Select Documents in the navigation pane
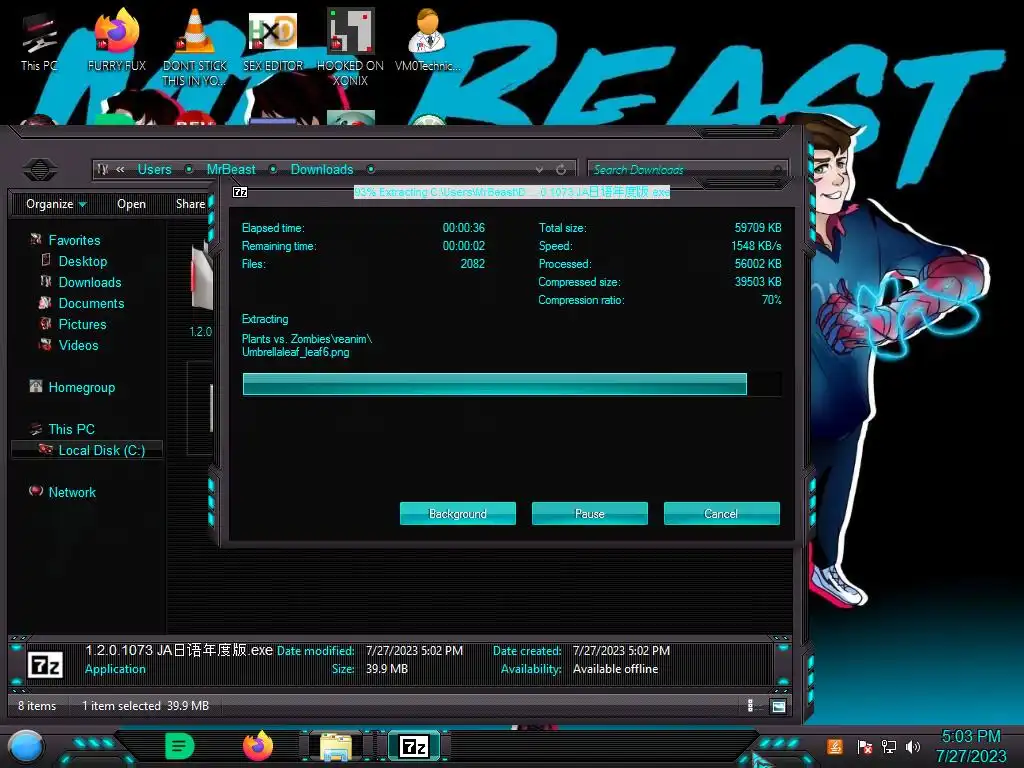The height and width of the screenshot is (768, 1024). click(91, 303)
